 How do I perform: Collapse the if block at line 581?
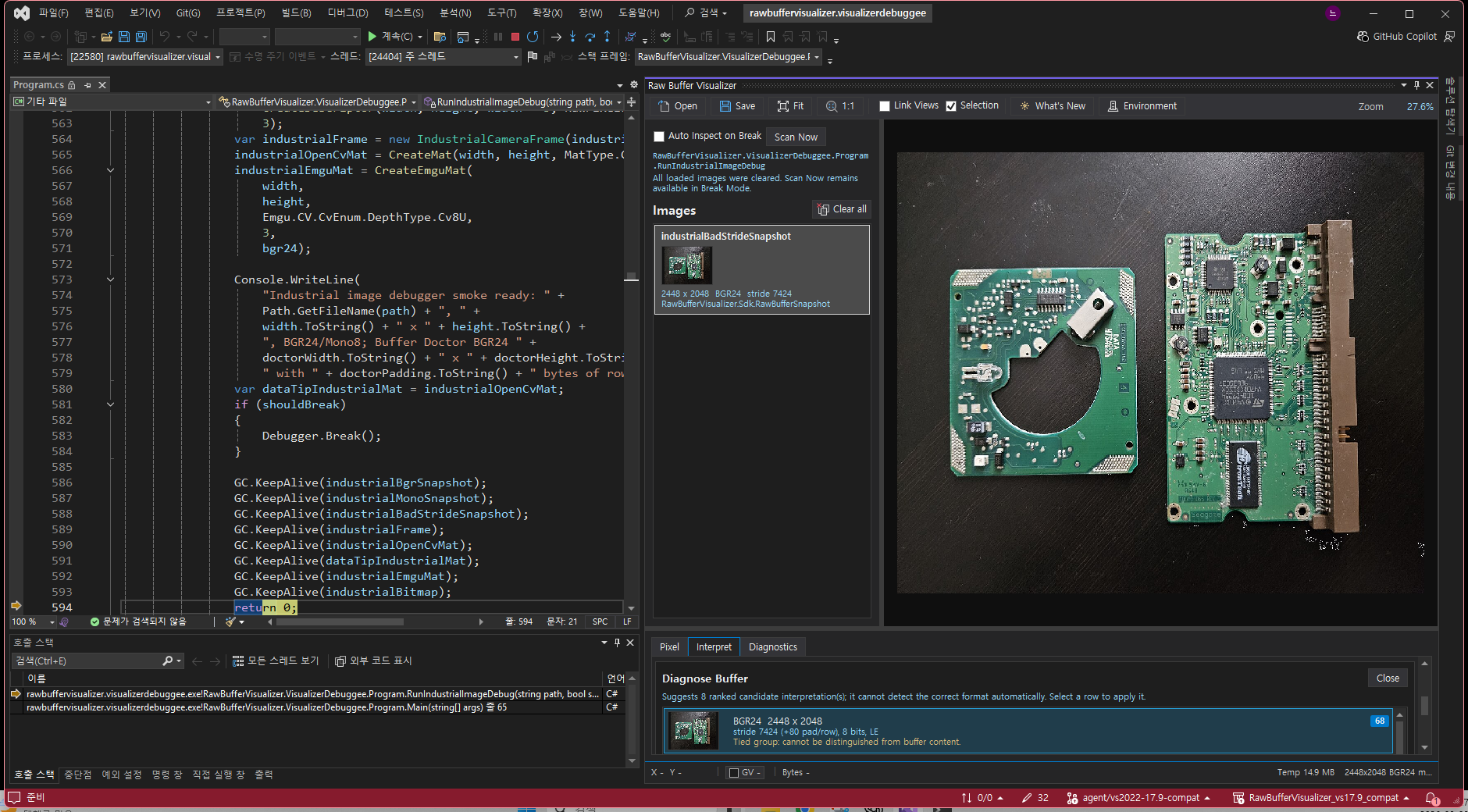coord(110,404)
